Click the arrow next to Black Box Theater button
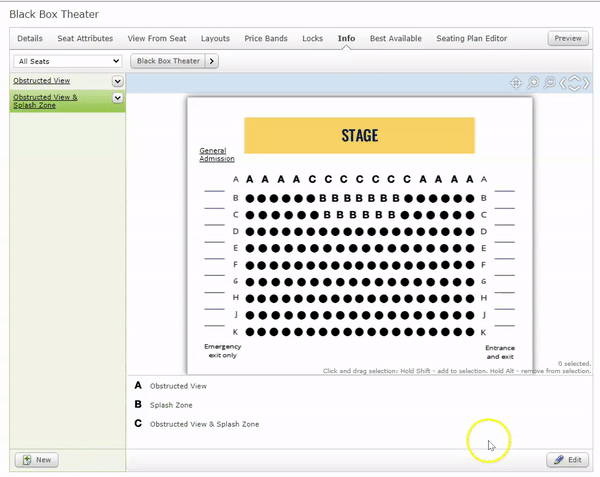The image size is (600, 477). (x=212, y=61)
